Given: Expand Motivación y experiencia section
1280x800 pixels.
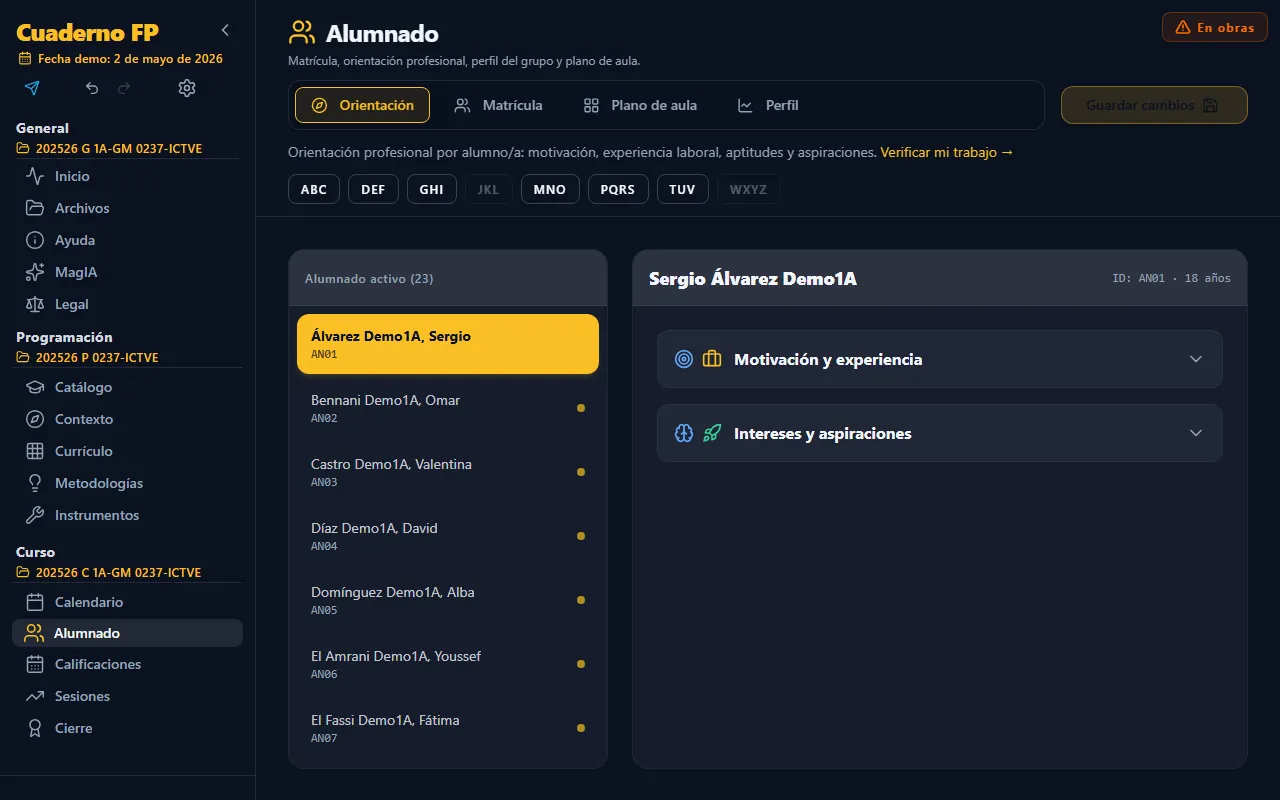Looking at the screenshot, I should click(940, 359).
